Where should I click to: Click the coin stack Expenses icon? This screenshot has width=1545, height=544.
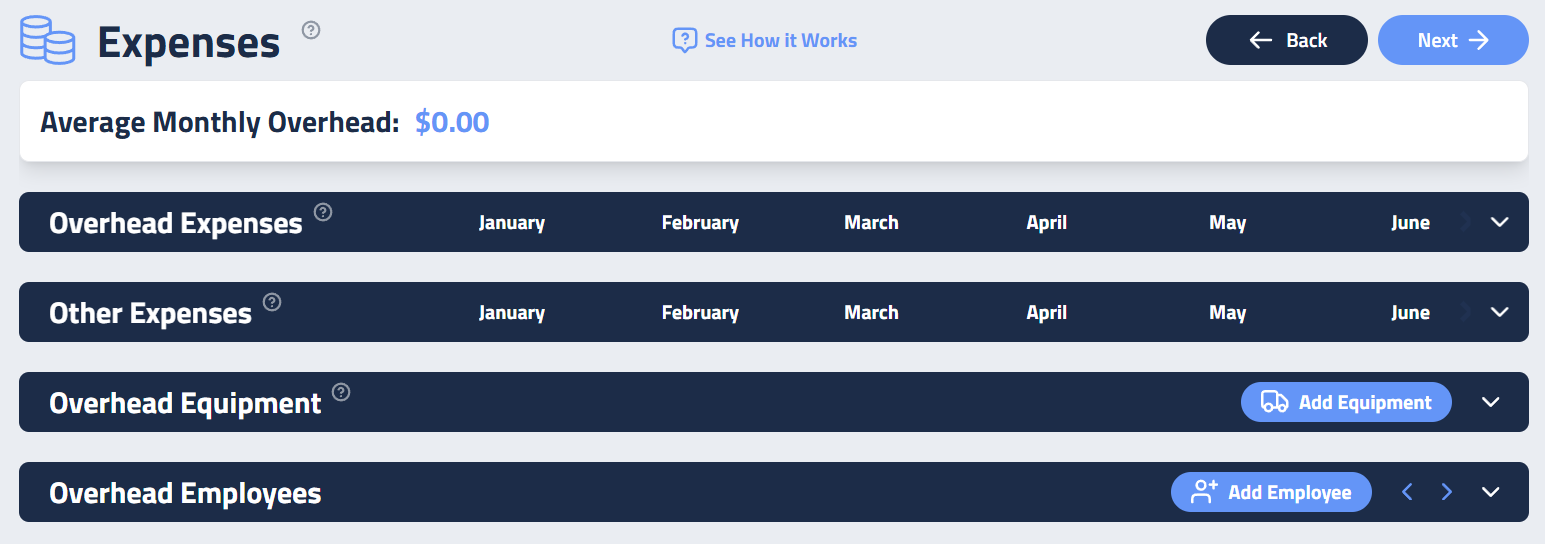click(x=48, y=41)
